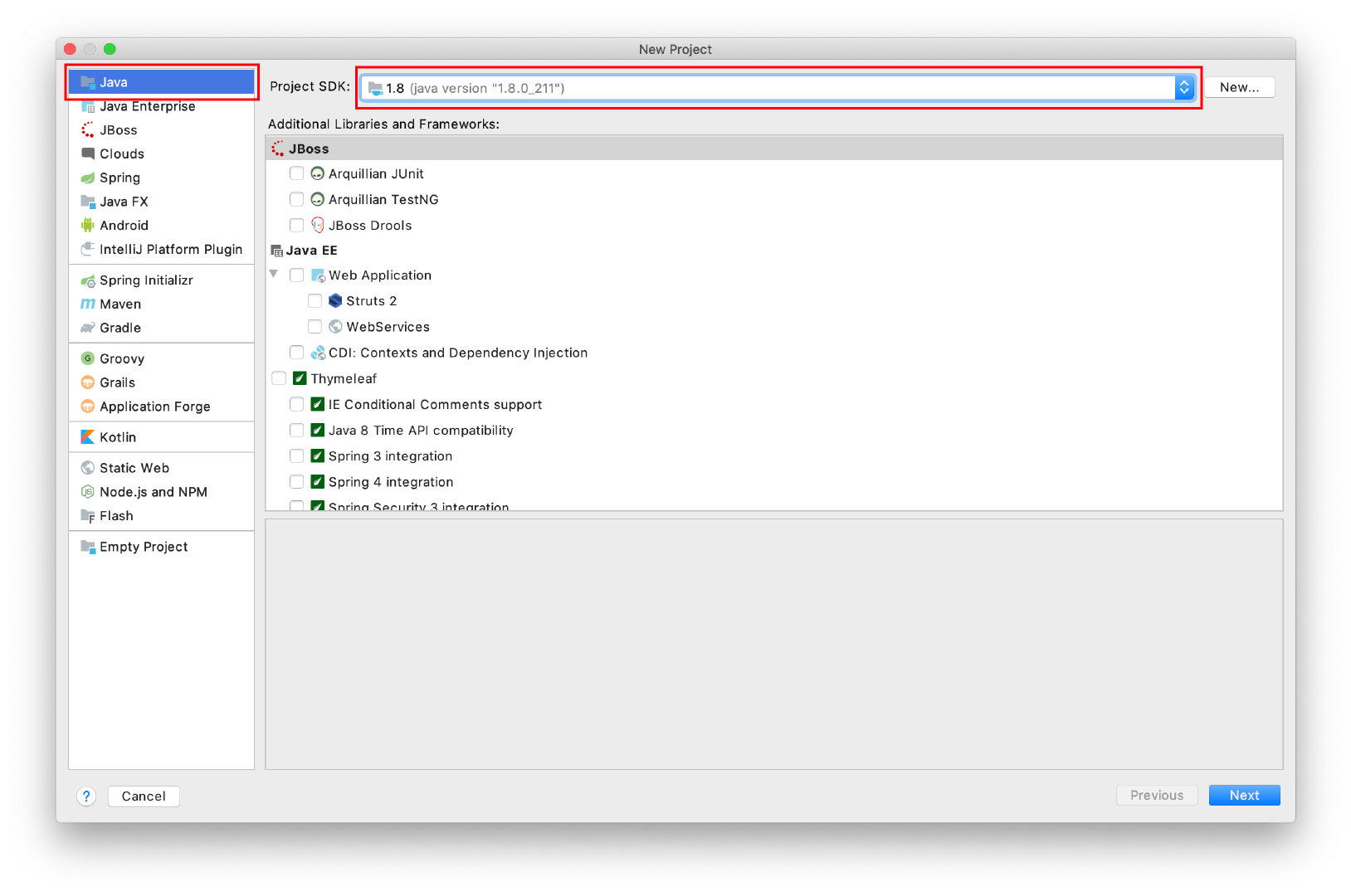Select Node.js and NPM project type
1351x896 pixels.
coord(162,492)
